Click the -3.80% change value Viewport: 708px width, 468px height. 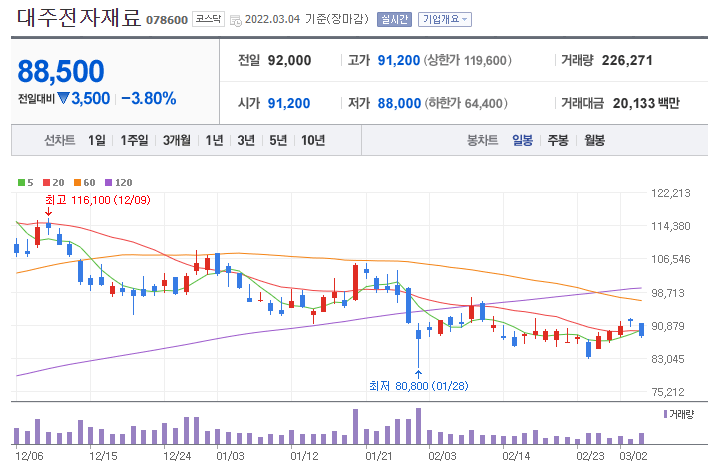tap(149, 98)
